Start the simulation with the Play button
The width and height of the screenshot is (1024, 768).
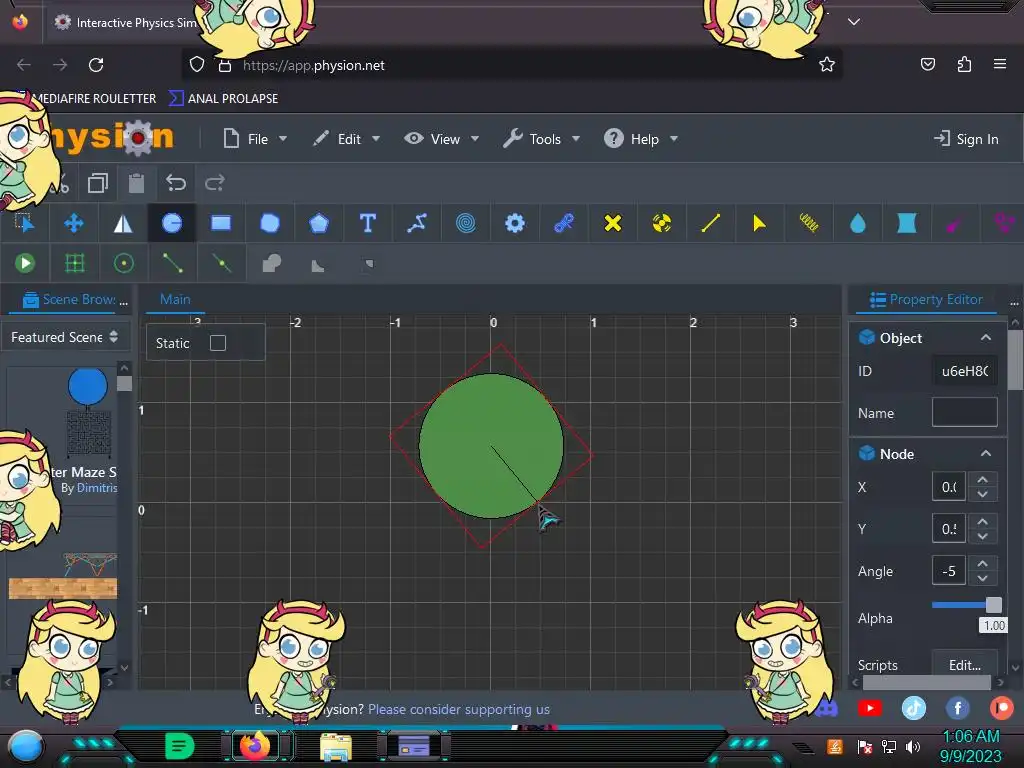click(x=25, y=263)
